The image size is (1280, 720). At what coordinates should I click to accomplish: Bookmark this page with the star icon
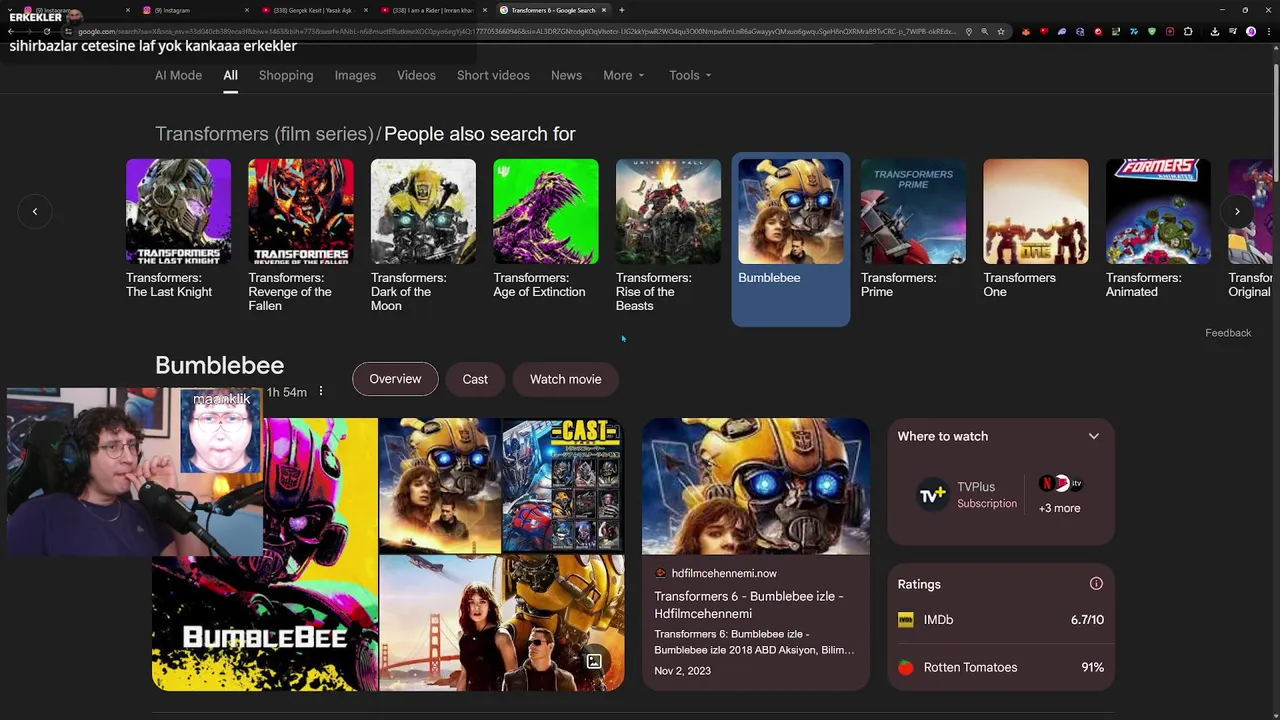click(x=1001, y=32)
